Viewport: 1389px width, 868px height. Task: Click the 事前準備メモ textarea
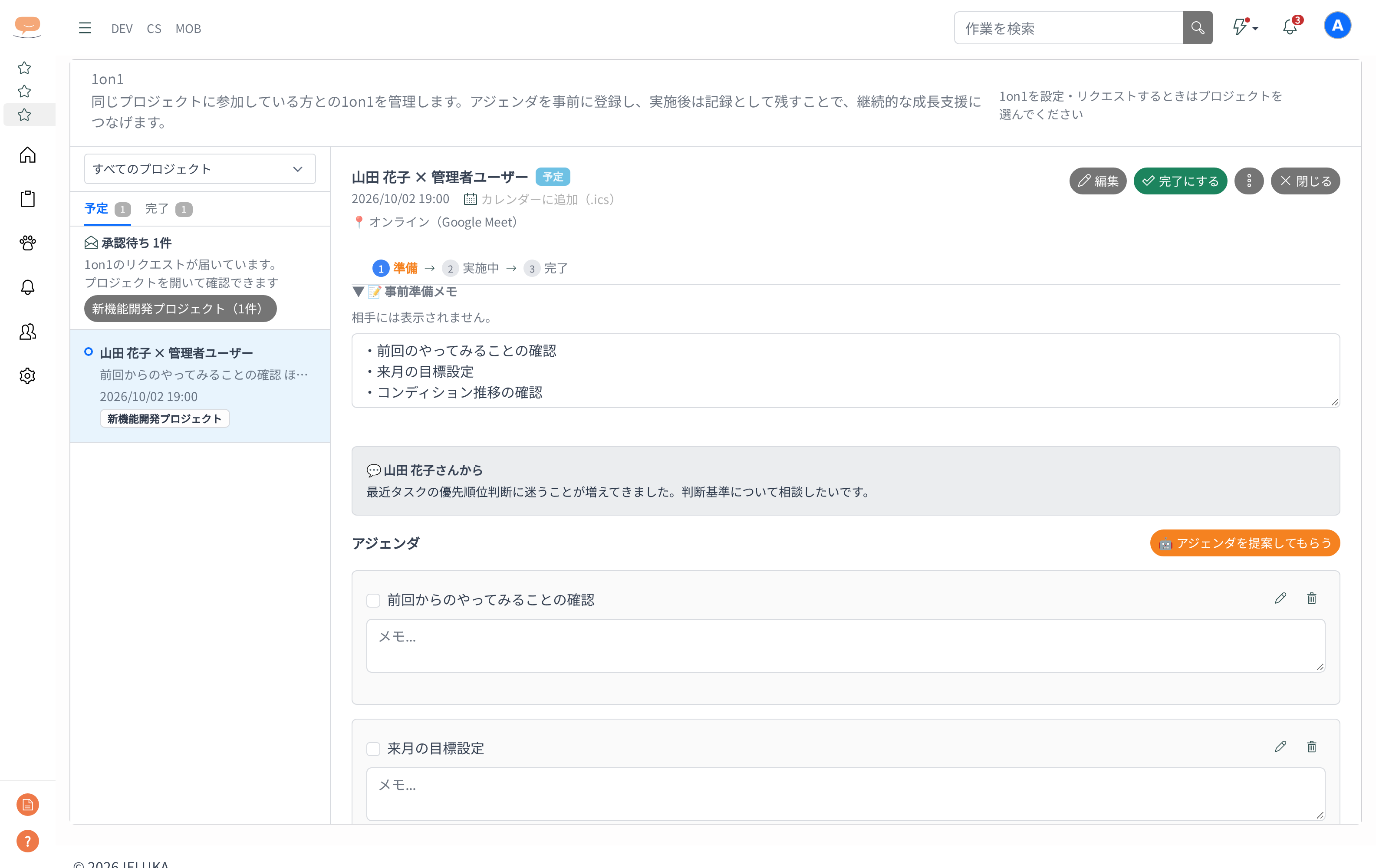(846, 371)
